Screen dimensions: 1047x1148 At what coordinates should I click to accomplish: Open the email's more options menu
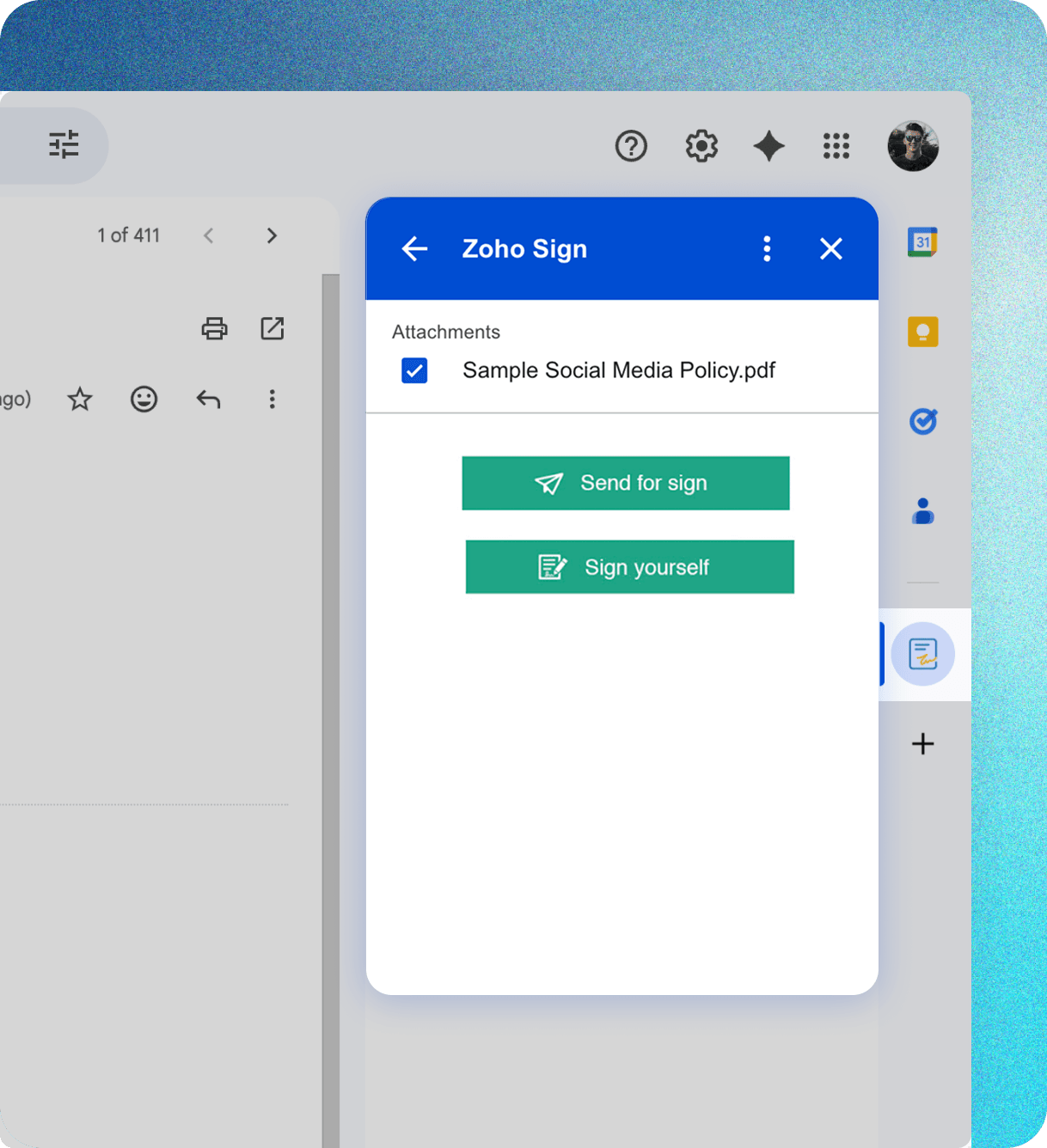[x=272, y=399]
